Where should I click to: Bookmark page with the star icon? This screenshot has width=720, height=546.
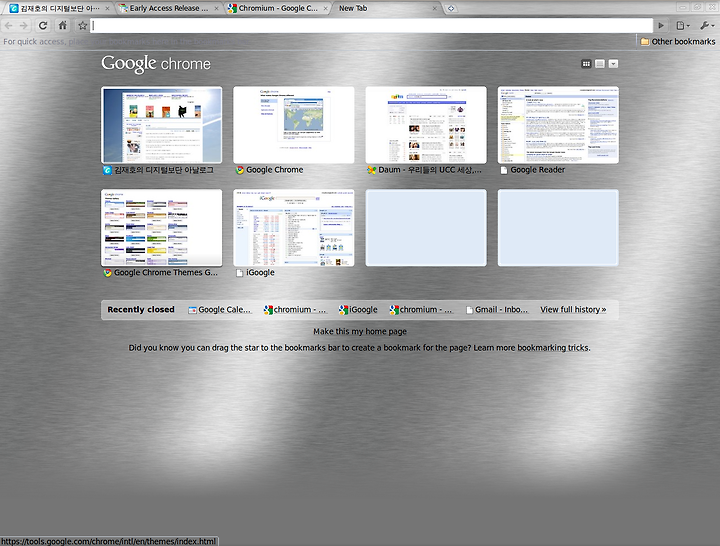pyautogui.click(x=82, y=26)
